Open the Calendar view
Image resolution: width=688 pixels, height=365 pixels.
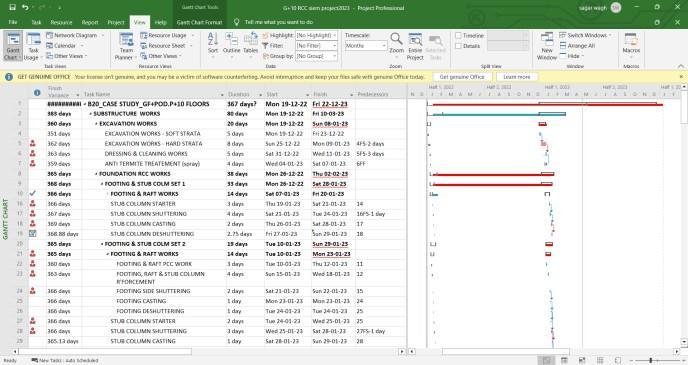pyautogui.click(x=61, y=46)
